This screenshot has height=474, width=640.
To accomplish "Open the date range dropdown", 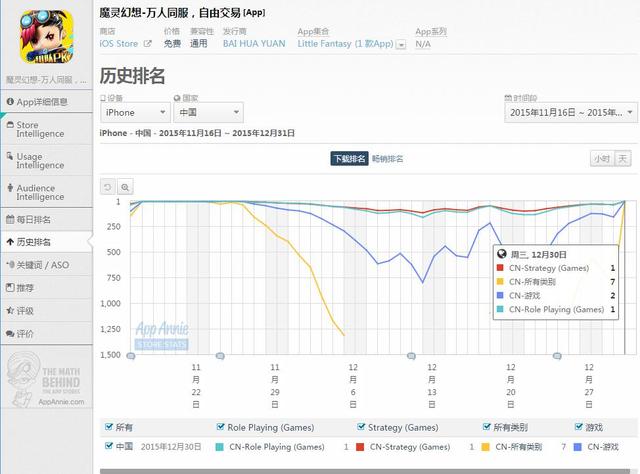I will 571,112.
